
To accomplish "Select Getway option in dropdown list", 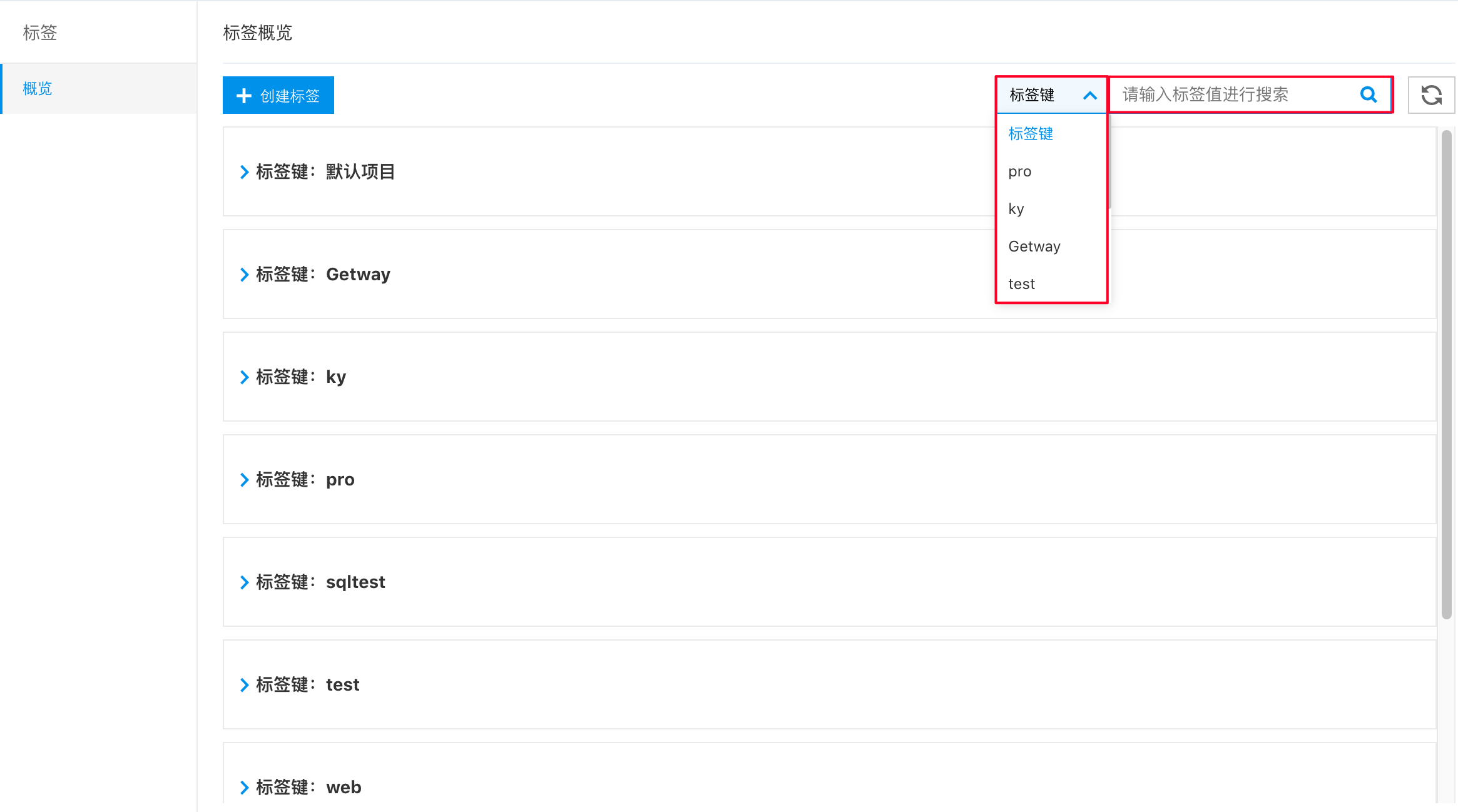I will pyautogui.click(x=1051, y=246).
